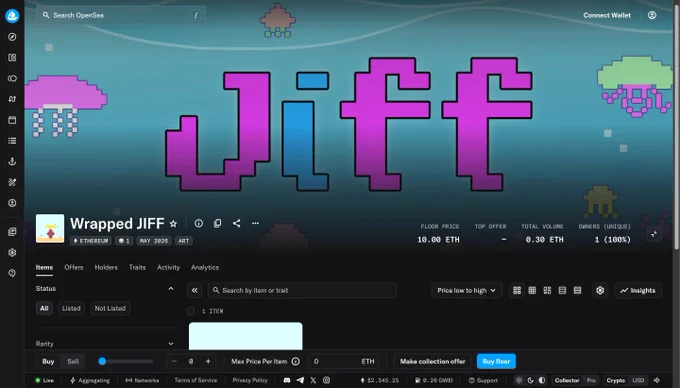Switch to light theme sun icon
Image resolution: width=680 pixels, height=388 pixels.
[x=519, y=380]
